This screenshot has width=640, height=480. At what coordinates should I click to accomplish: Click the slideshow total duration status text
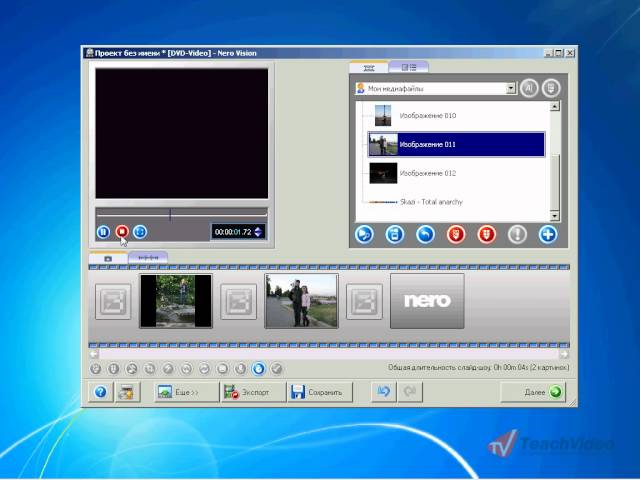[x=478, y=367]
